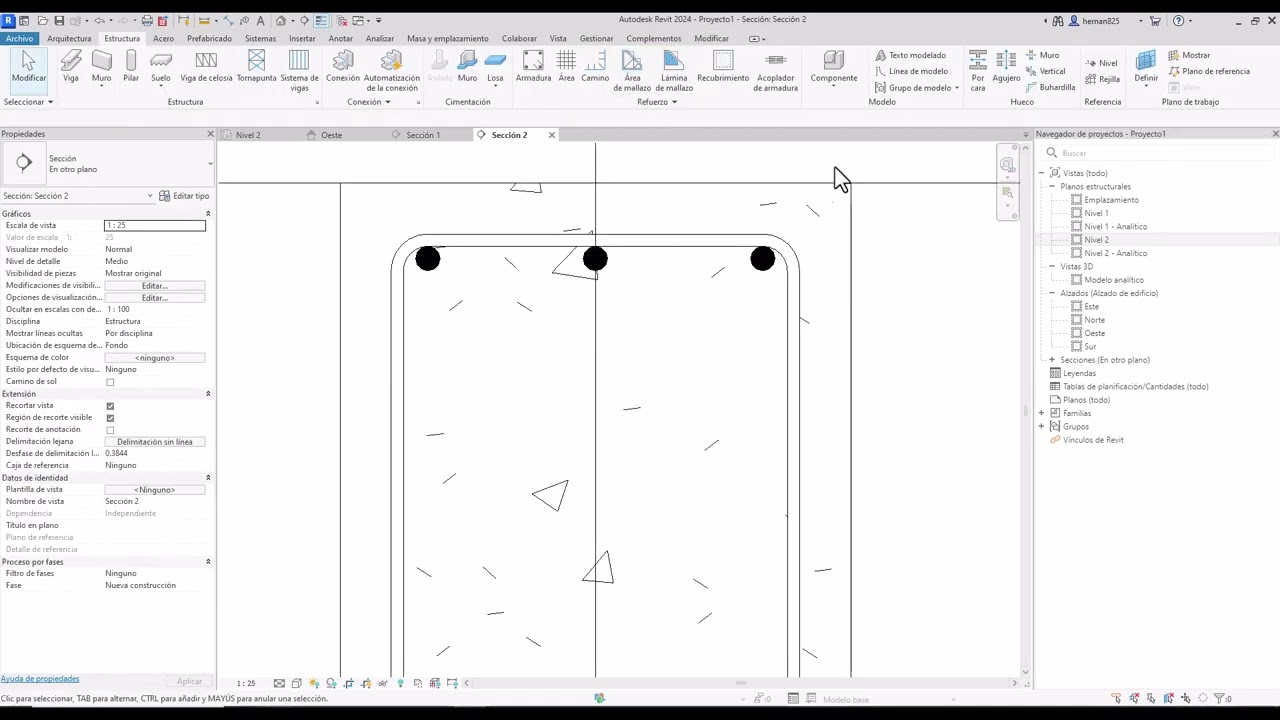Viewport: 1280px width, 720px height.
Task: Expand the Grupos tree node
Action: pyautogui.click(x=1041, y=426)
